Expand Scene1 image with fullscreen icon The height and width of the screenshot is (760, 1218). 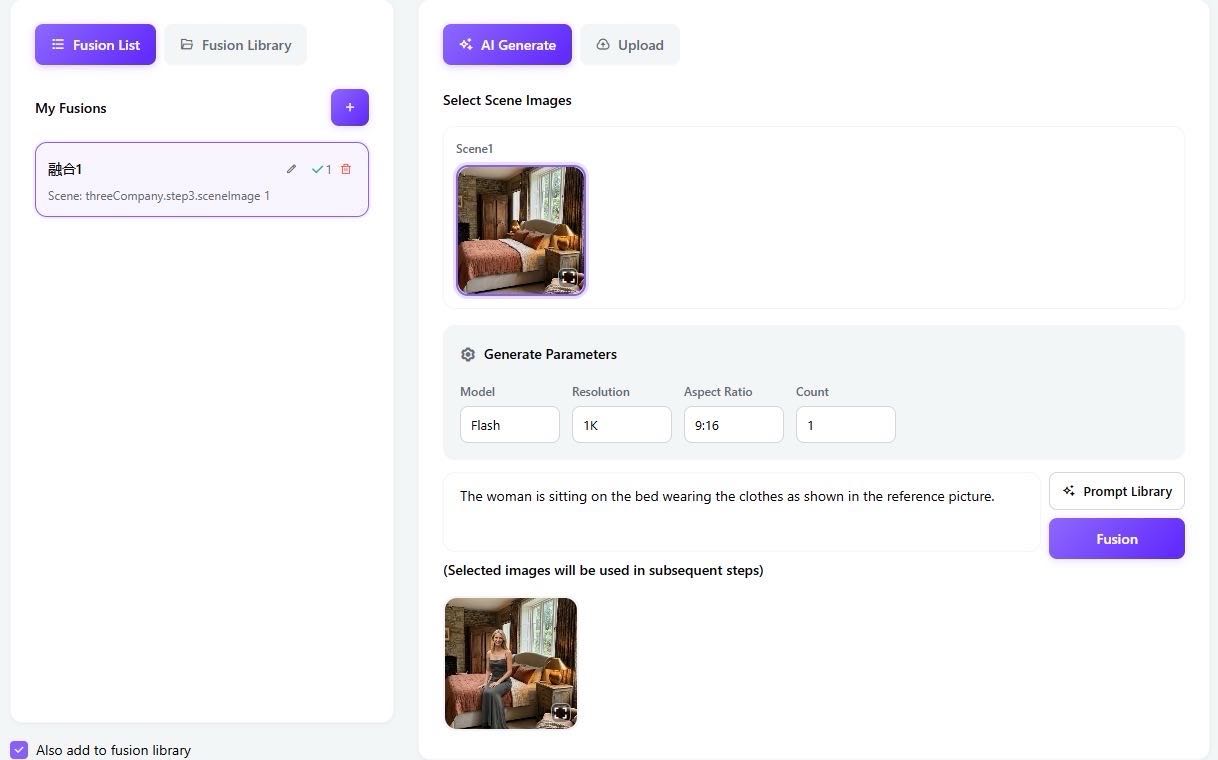tap(568, 277)
